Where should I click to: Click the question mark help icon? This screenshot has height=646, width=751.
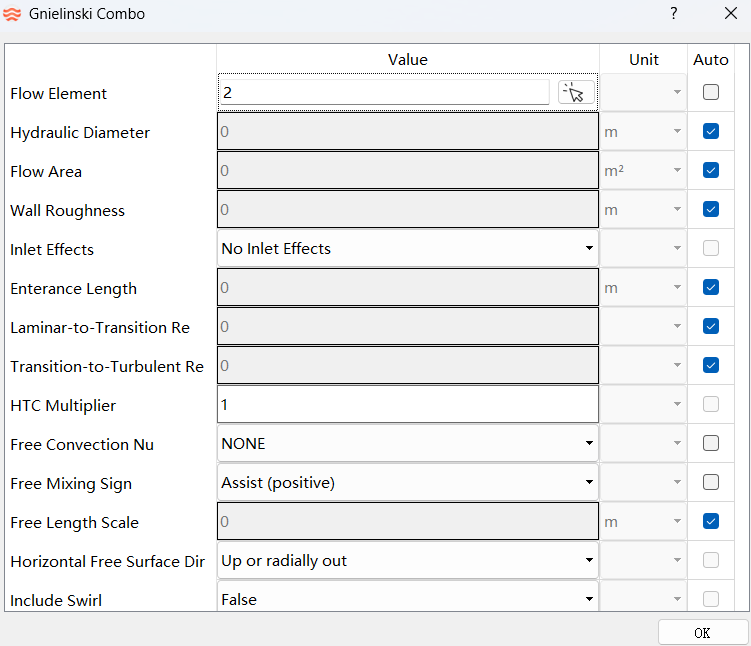pos(674,14)
